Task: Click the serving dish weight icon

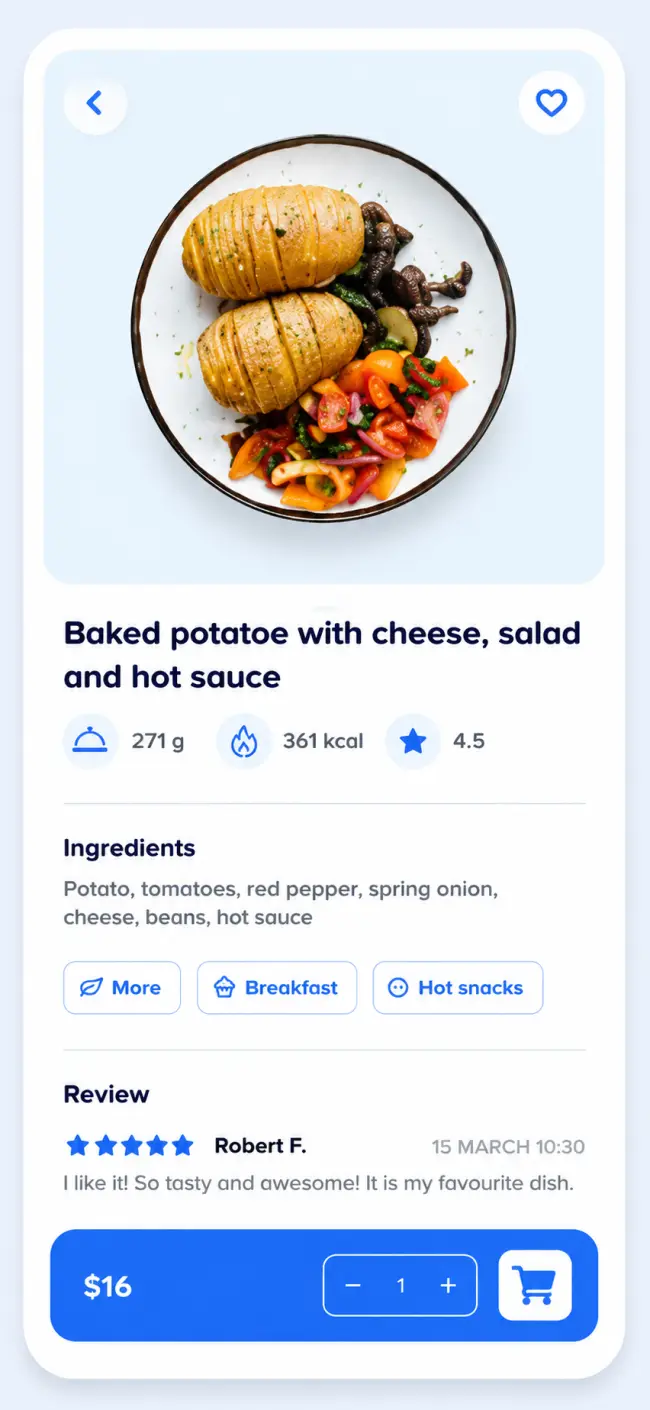Action: coord(90,741)
